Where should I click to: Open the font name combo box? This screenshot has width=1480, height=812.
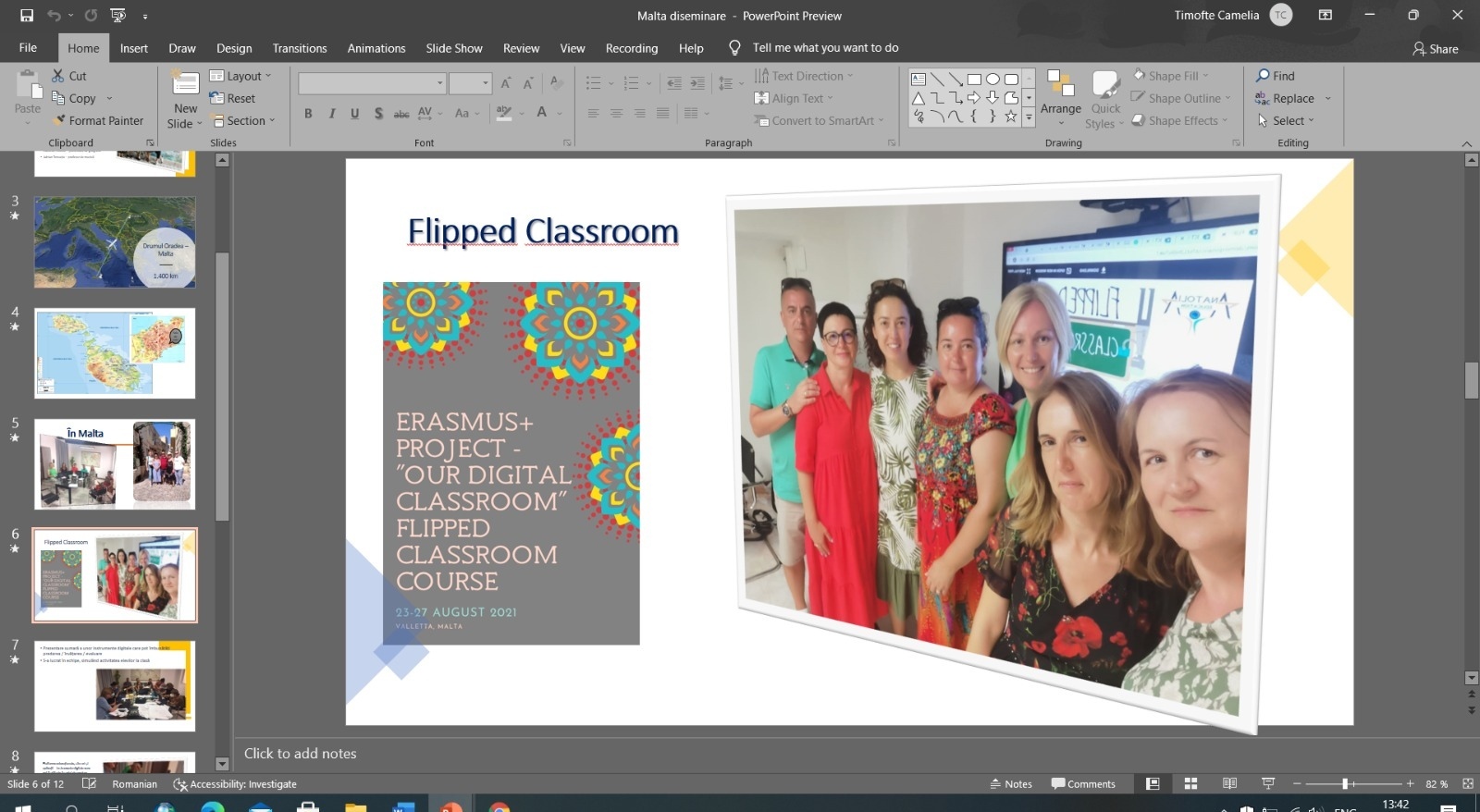coord(372,83)
